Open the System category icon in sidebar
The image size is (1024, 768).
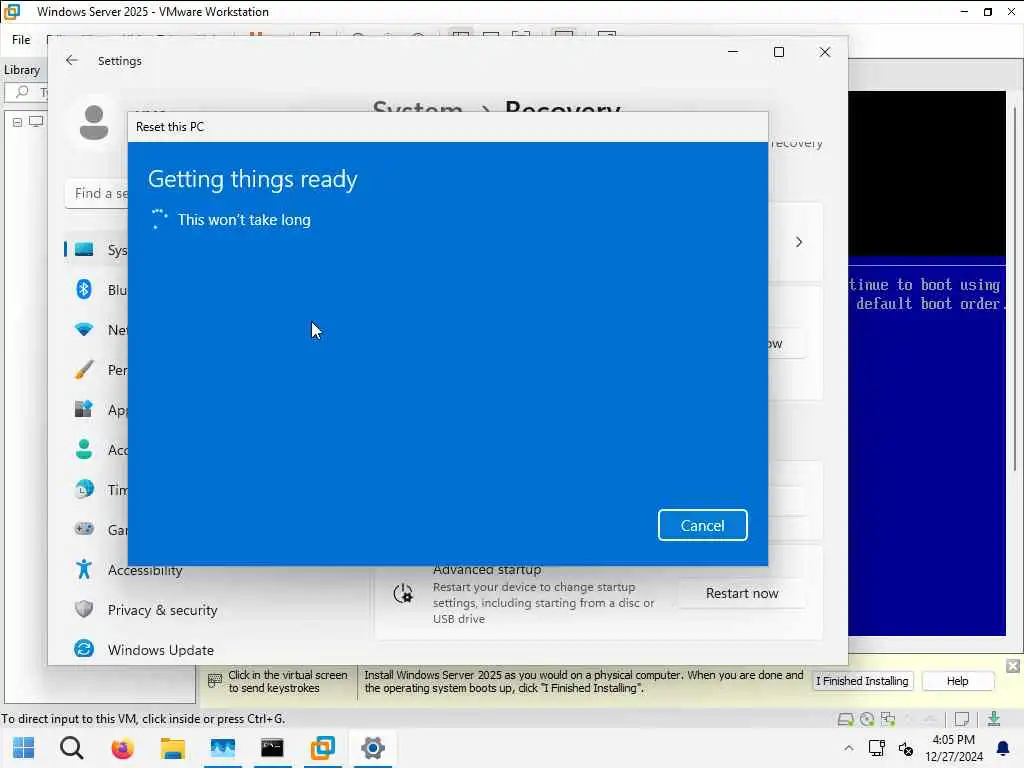click(x=84, y=249)
